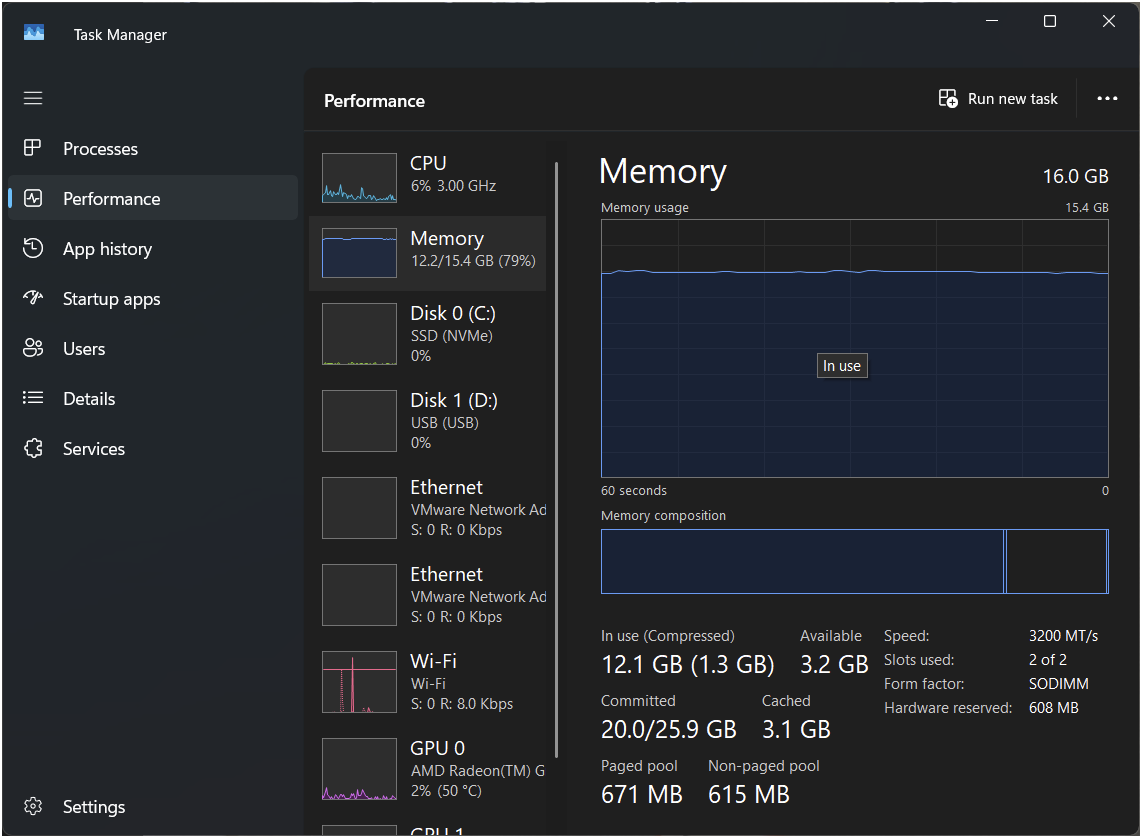The image size is (1142, 838).
Task: Click the Task Manager app icon
Action: point(34,33)
